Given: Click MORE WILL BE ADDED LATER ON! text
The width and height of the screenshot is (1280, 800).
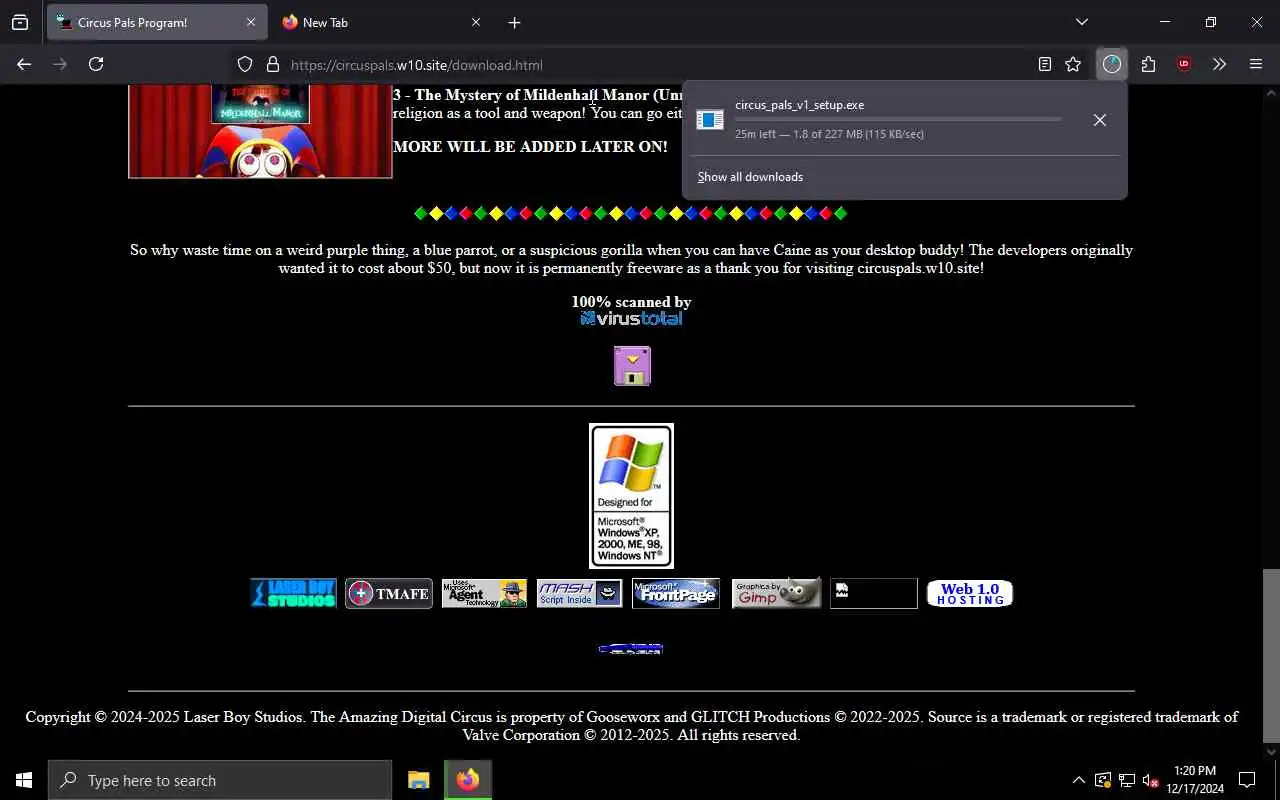Looking at the screenshot, I should pyautogui.click(x=530, y=147).
